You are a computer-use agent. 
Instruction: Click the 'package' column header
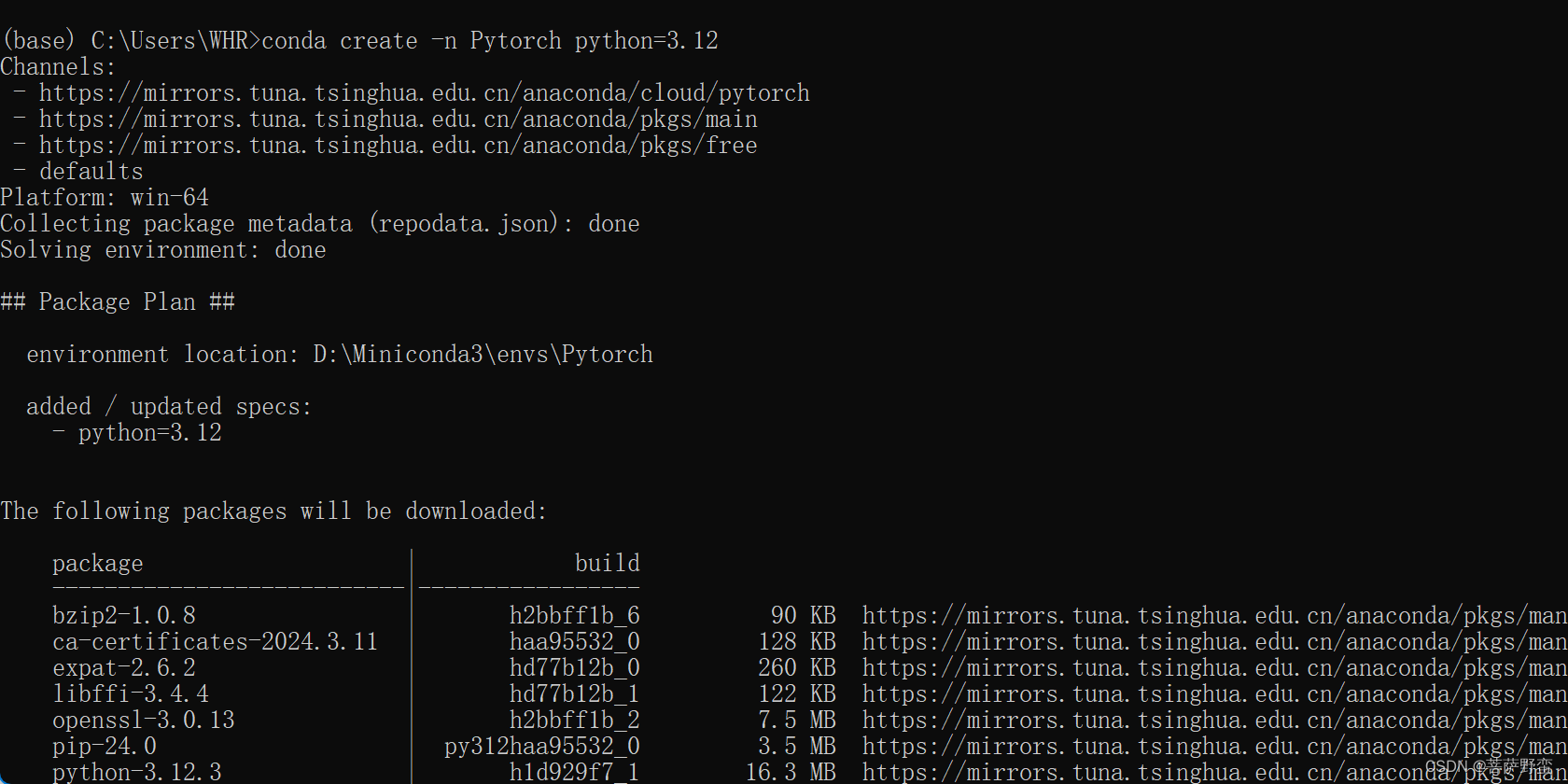click(98, 564)
